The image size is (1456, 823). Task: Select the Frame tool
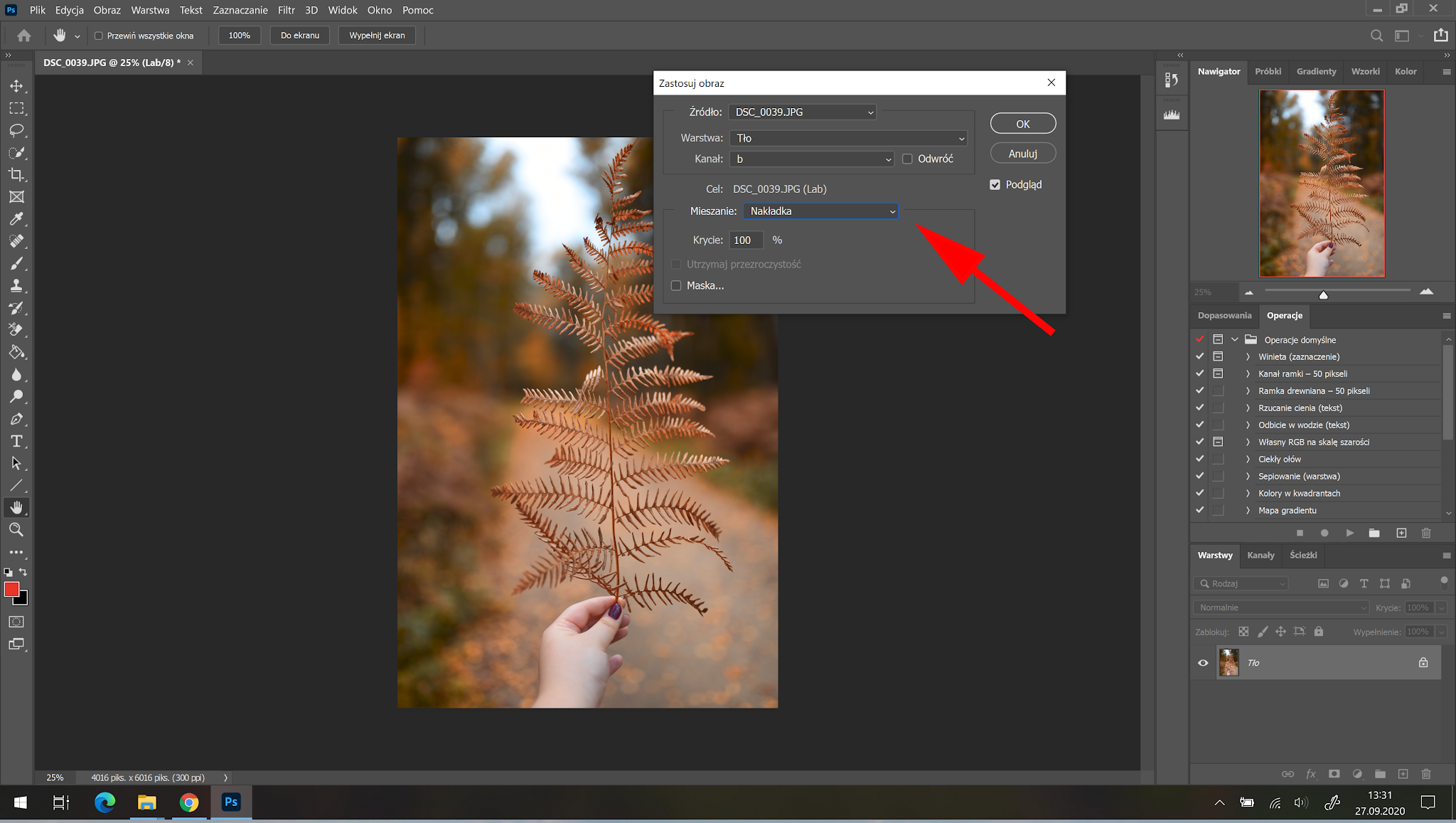pos(16,197)
